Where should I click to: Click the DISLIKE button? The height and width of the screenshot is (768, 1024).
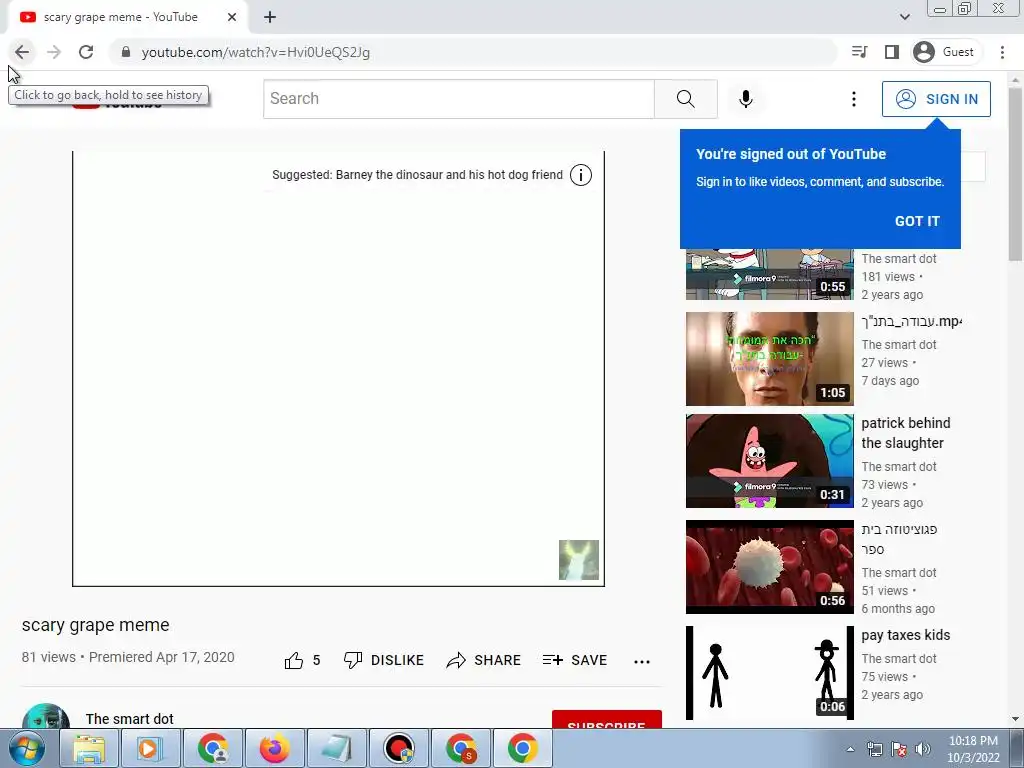pyautogui.click(x=384, y=660)
